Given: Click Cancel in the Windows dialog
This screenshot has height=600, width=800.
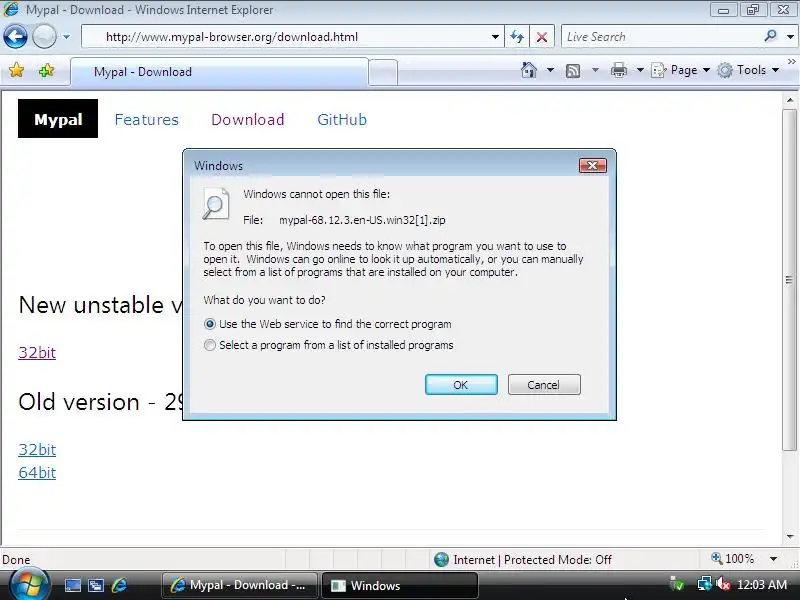Looking at the screenshot, I should pos(544,385).
